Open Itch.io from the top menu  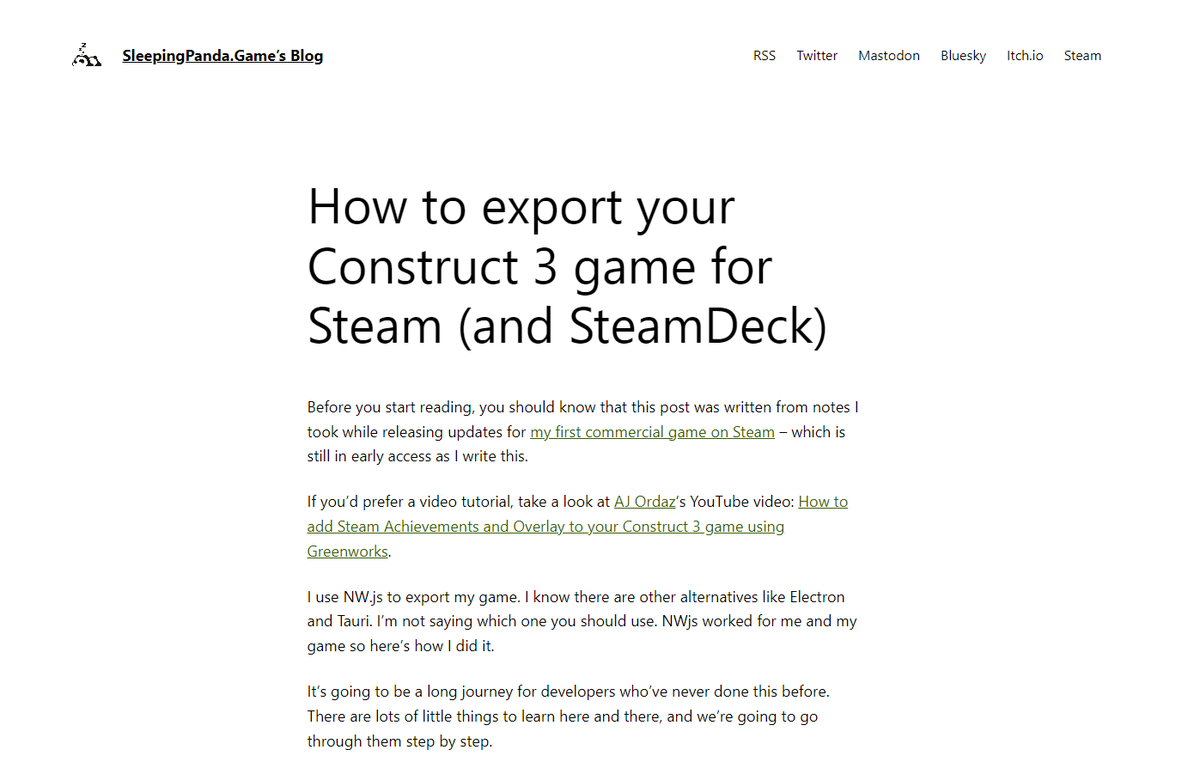pos(1025,56)
